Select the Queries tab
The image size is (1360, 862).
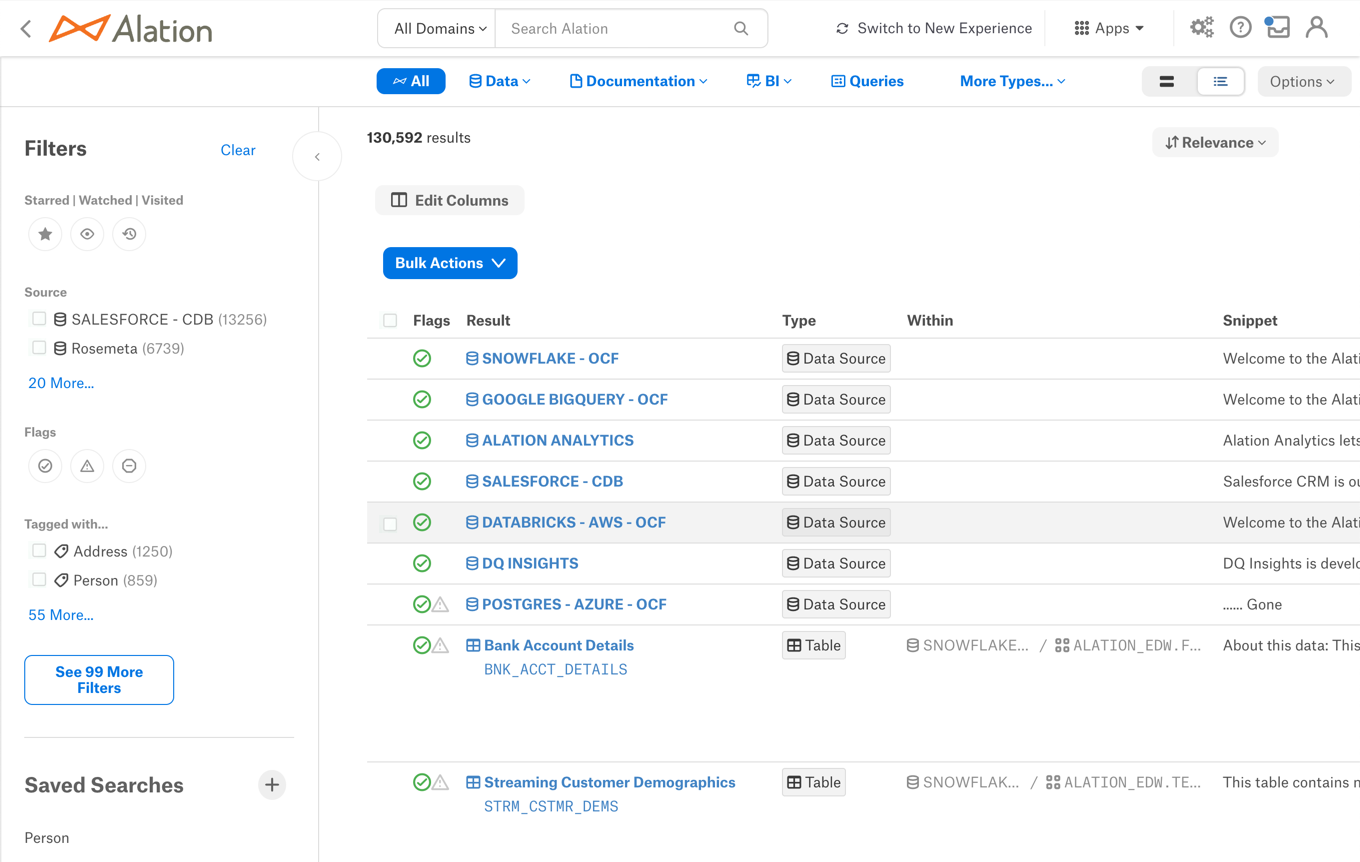coord(867,81)
